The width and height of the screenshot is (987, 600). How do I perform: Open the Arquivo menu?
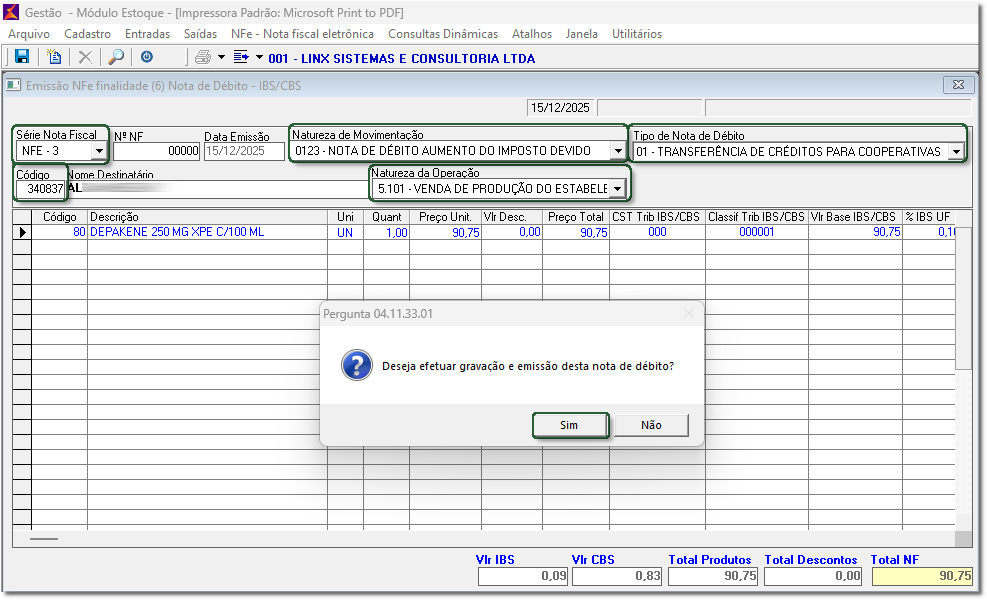pos(29,34)
